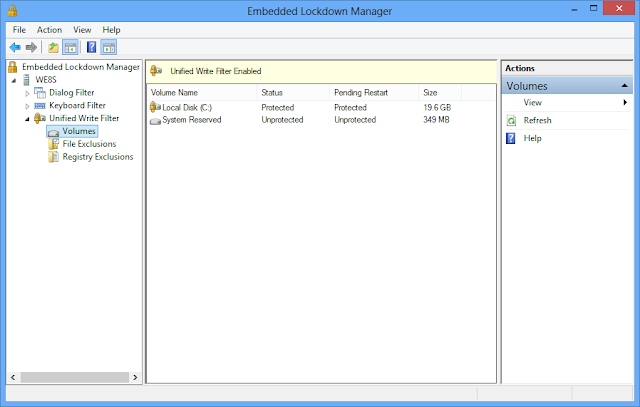The image size is (640, 407).
Task: Open the View submenu arrow in Actions
Action: (x=625, y=102)
